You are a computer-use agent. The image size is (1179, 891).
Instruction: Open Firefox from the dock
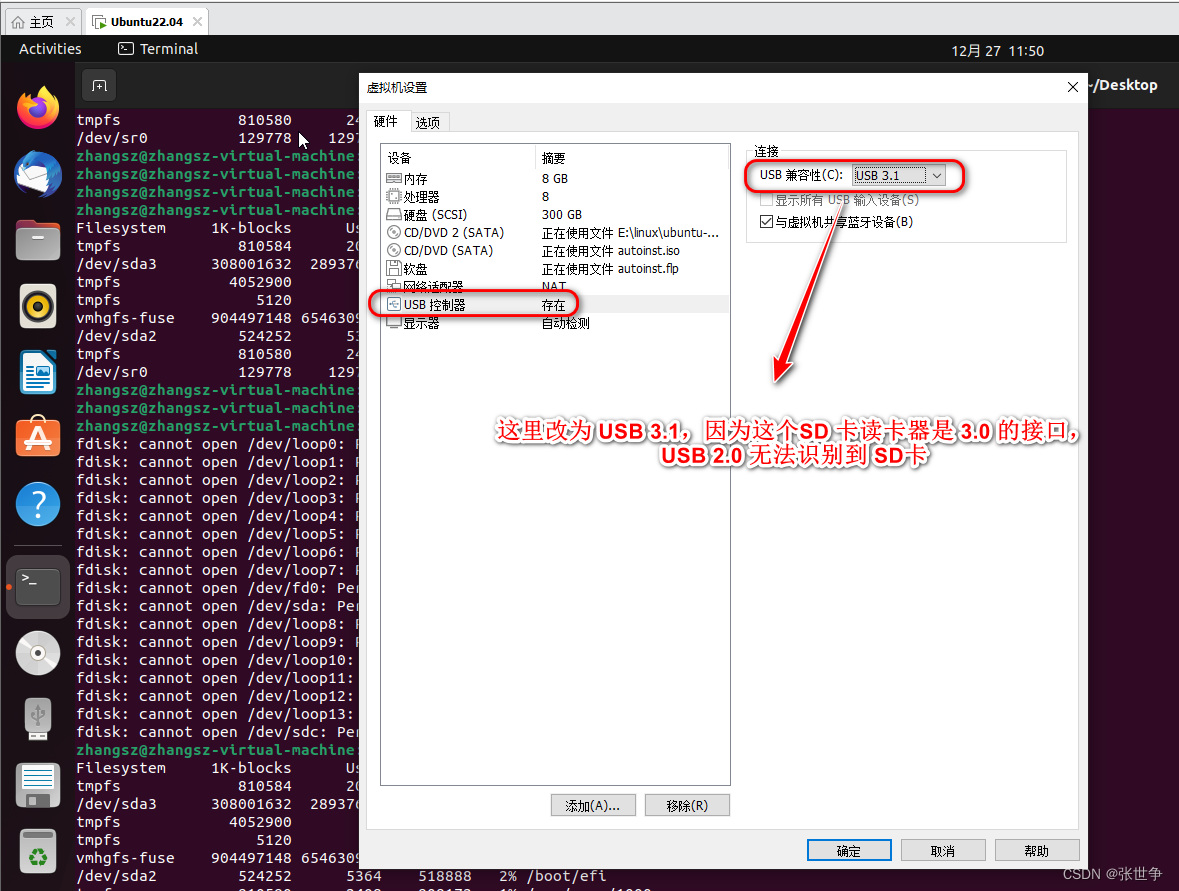pyautogui.click(x=37, y=107)
